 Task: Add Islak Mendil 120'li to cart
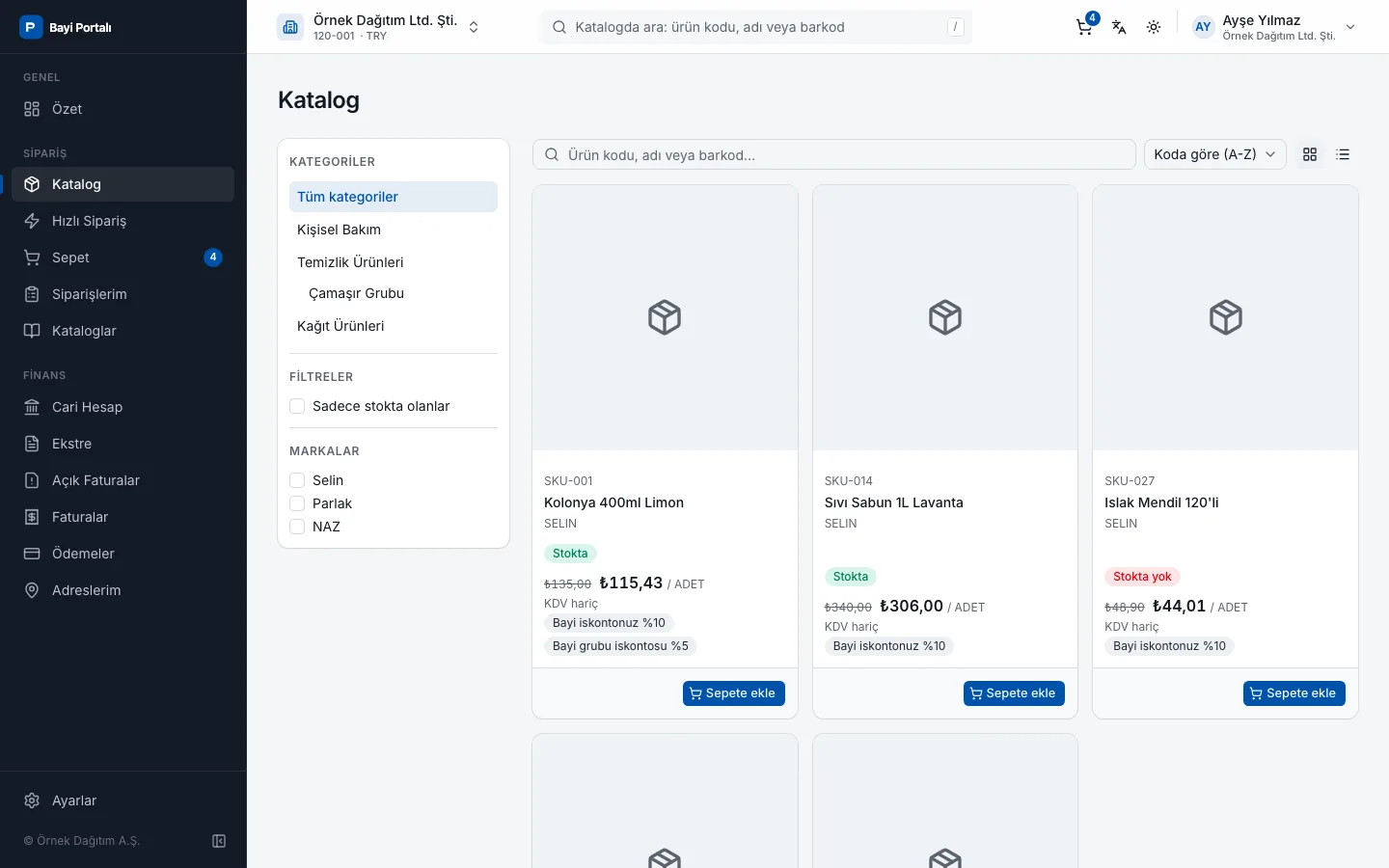click(x=1294, y=693)
